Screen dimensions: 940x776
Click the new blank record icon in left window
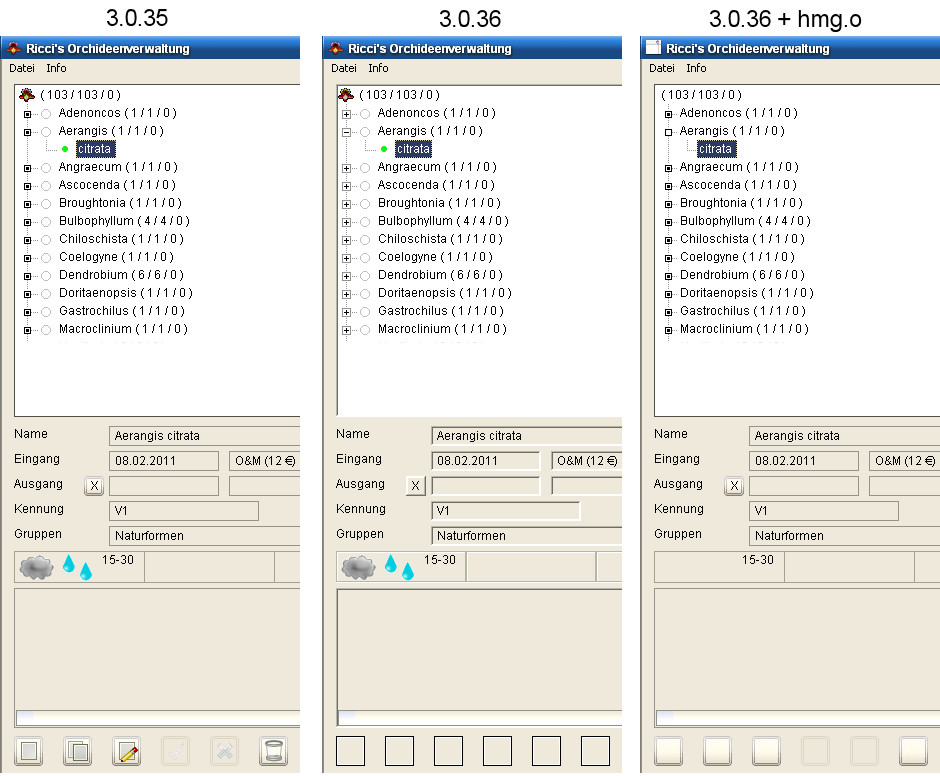click(x=29, y=752)
